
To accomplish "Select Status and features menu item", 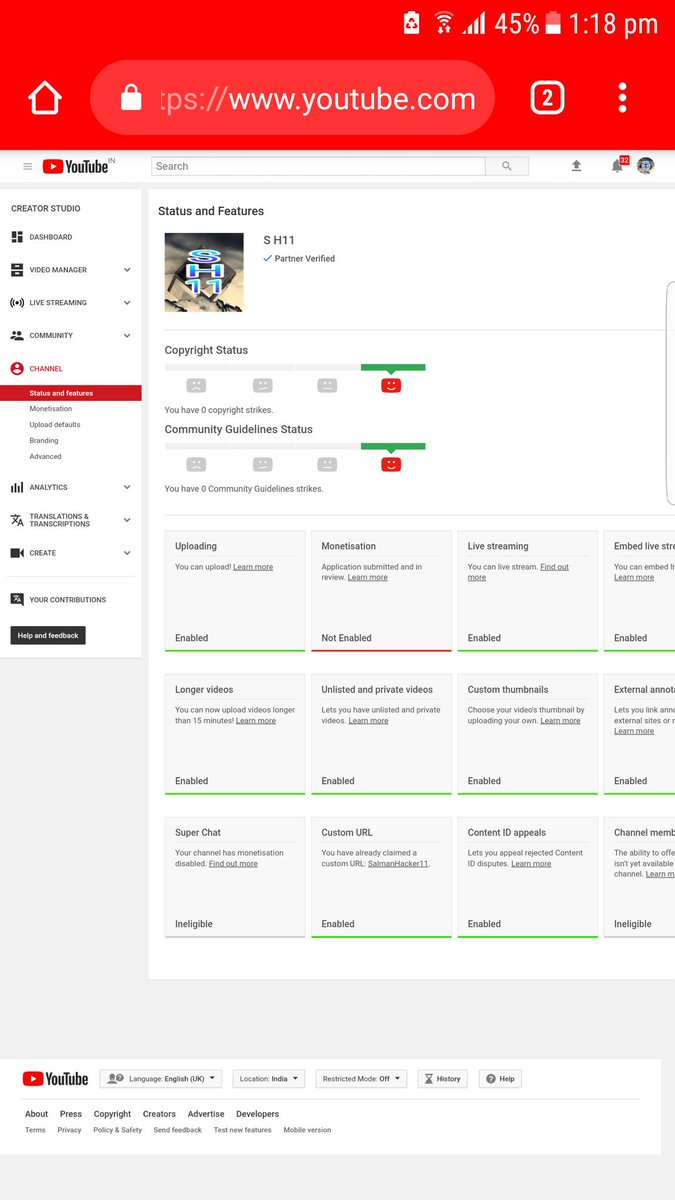I will 71,393.
